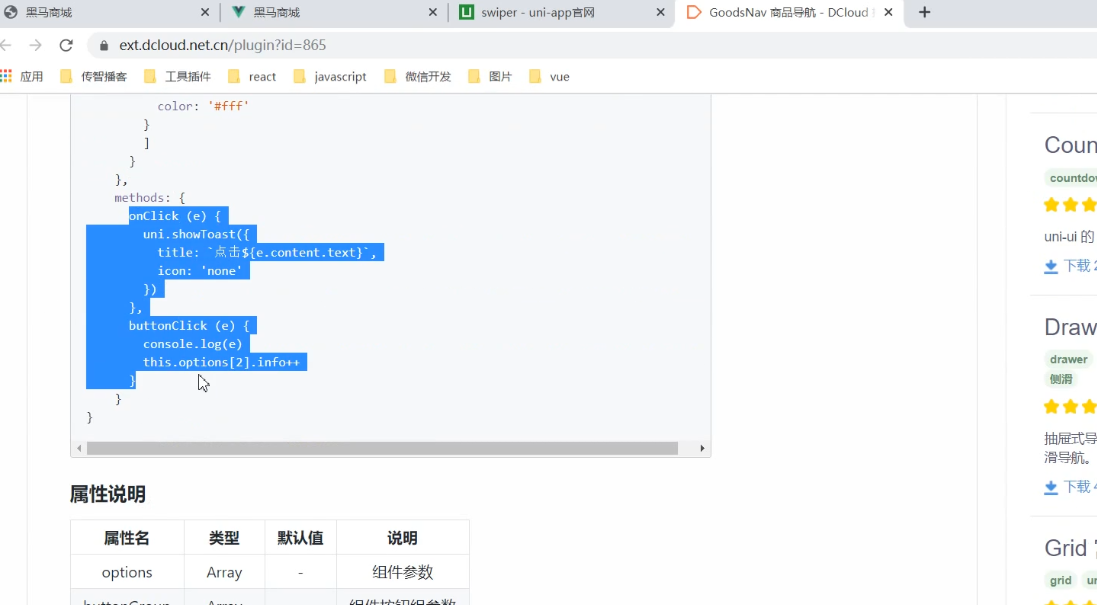This screenshot has width=1097, height=605.
Task: Click the download link in Drawer card
Action: pos(1080,487)
